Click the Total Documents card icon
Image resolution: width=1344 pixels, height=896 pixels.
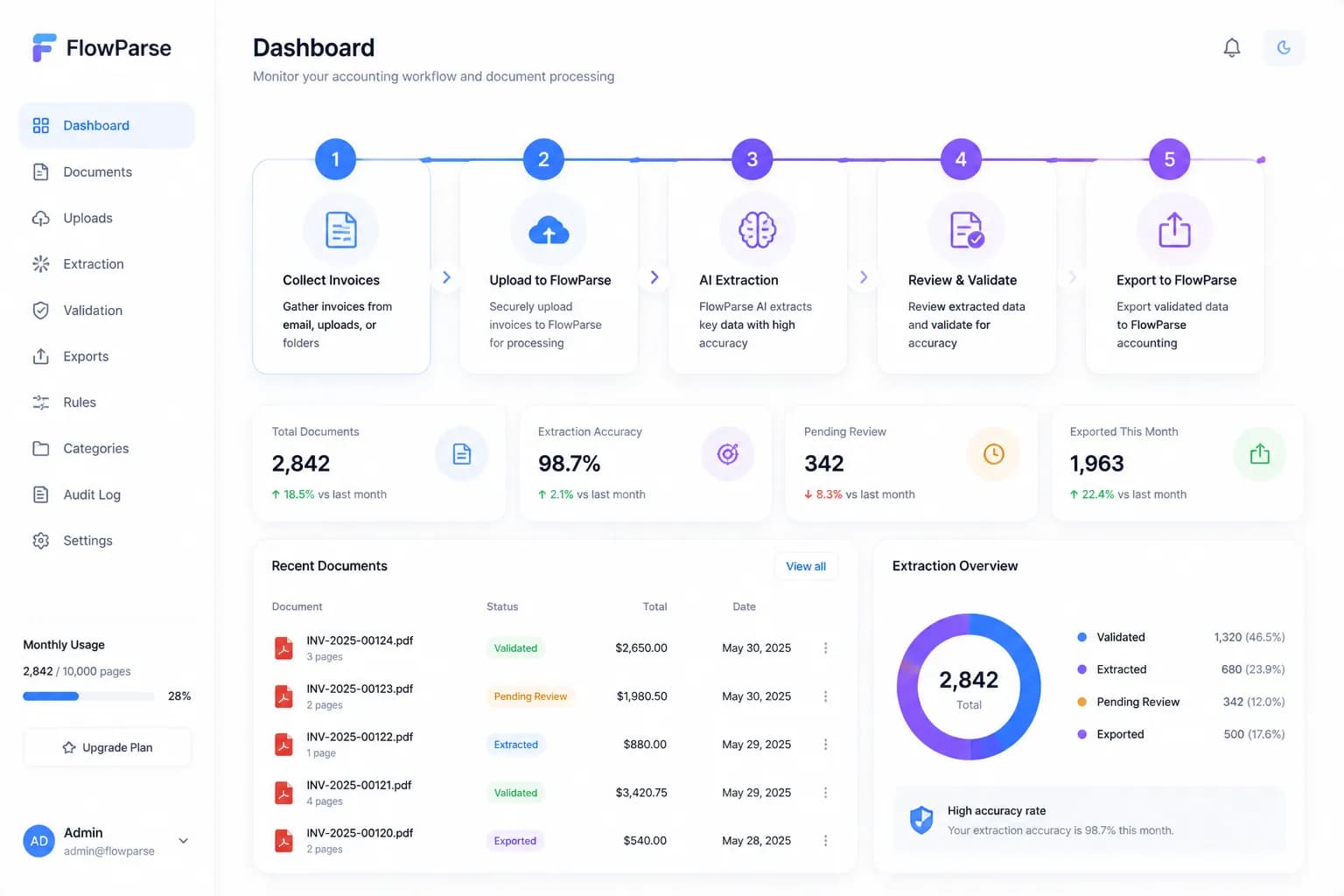coord(462,454)
